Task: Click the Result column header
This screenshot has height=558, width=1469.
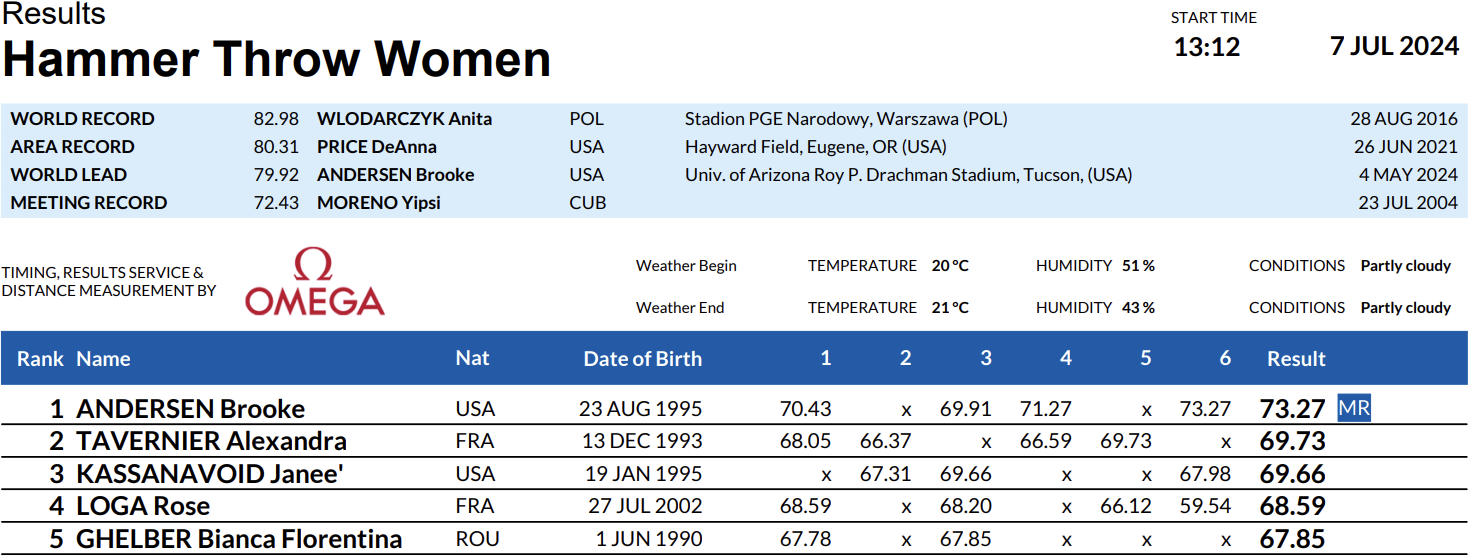Action: coord(1296,359)
